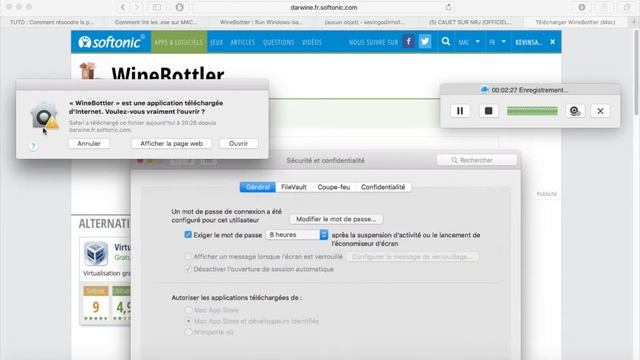Switch to Comment lire les .exe tab
The image size is (640, 360).
(x=157, y=22)
